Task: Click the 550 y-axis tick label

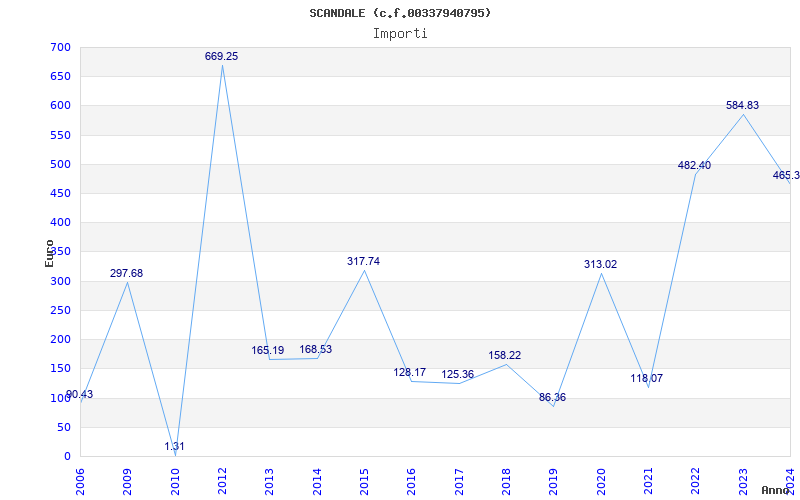Action: click(x=61, y=136)
